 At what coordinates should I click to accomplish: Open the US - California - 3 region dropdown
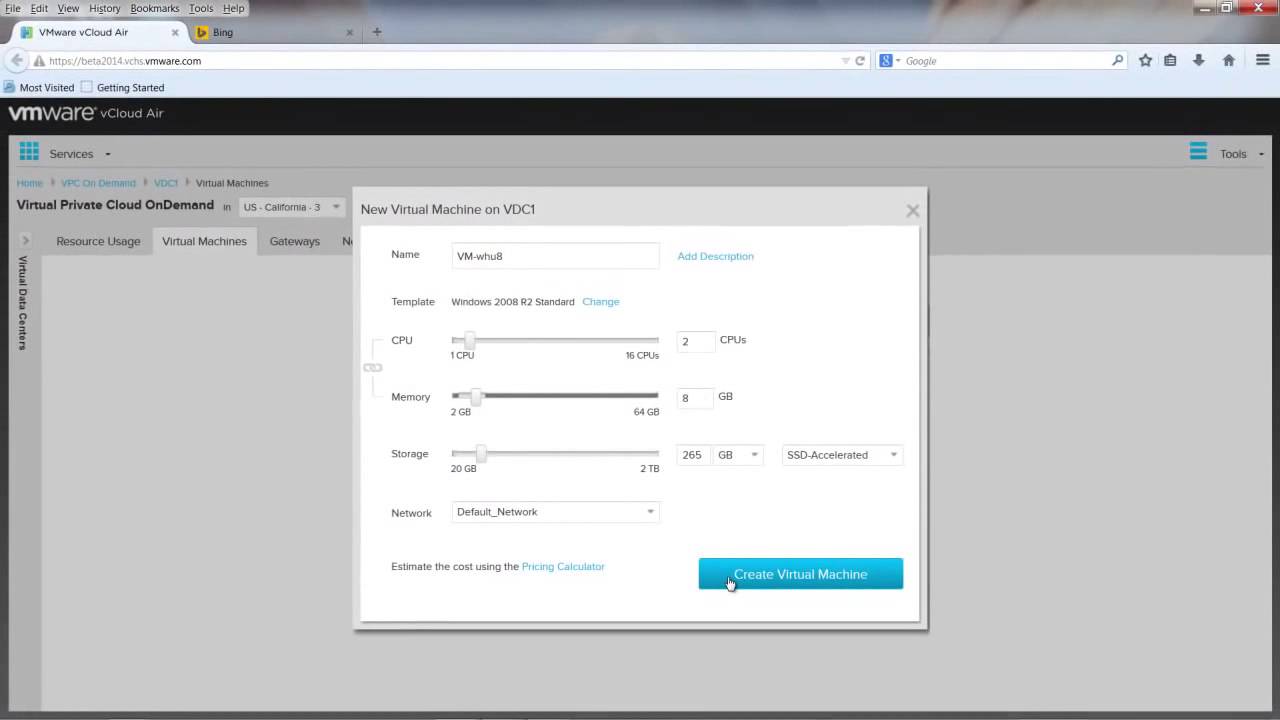[291, 207]
